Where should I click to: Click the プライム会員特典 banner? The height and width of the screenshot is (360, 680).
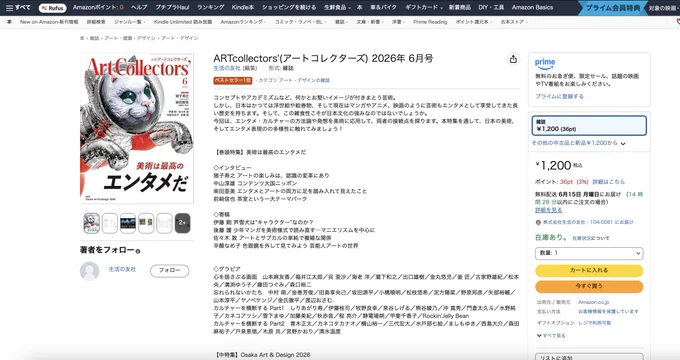click(x=613, y=8)
